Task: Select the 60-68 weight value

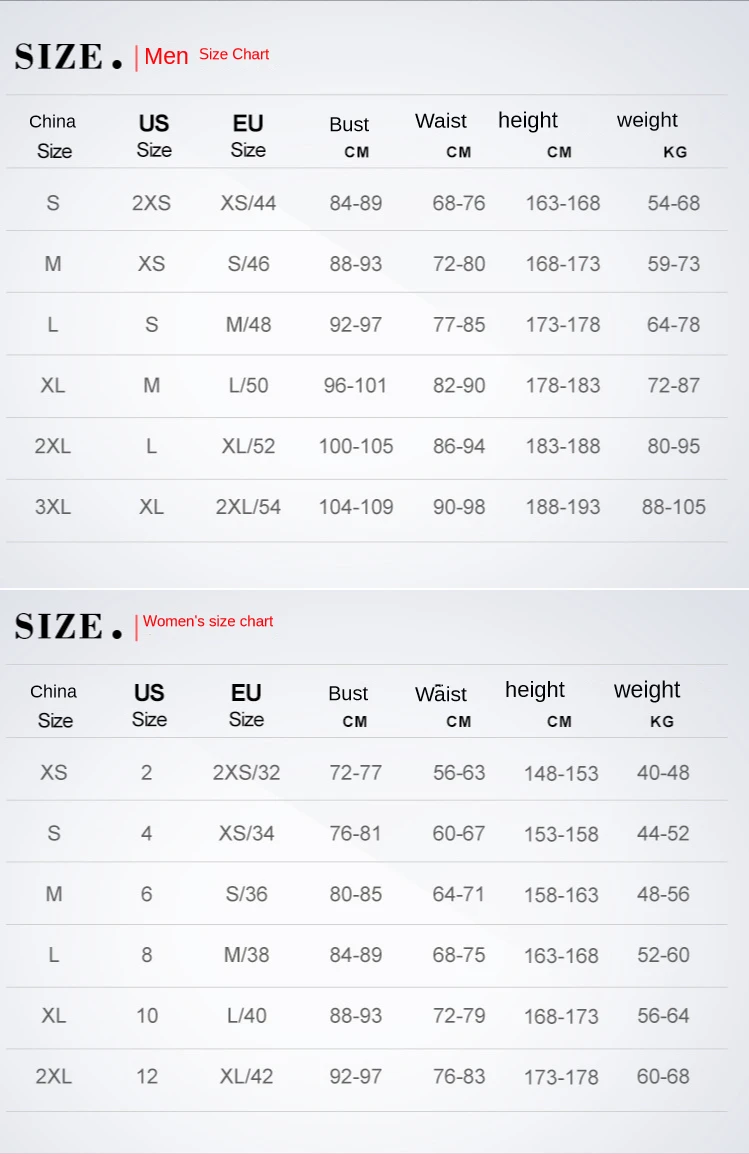Action: pos(663,1076)
